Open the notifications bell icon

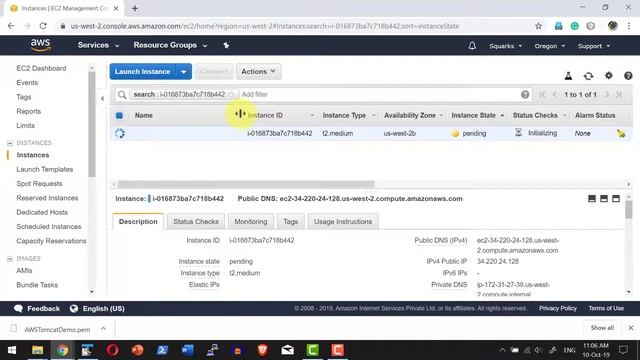pos(472,46)
